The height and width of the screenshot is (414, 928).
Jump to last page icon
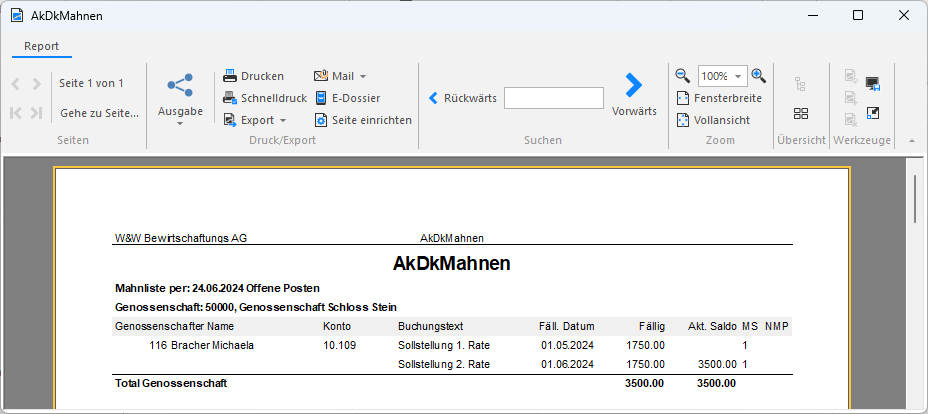[37, 113]
